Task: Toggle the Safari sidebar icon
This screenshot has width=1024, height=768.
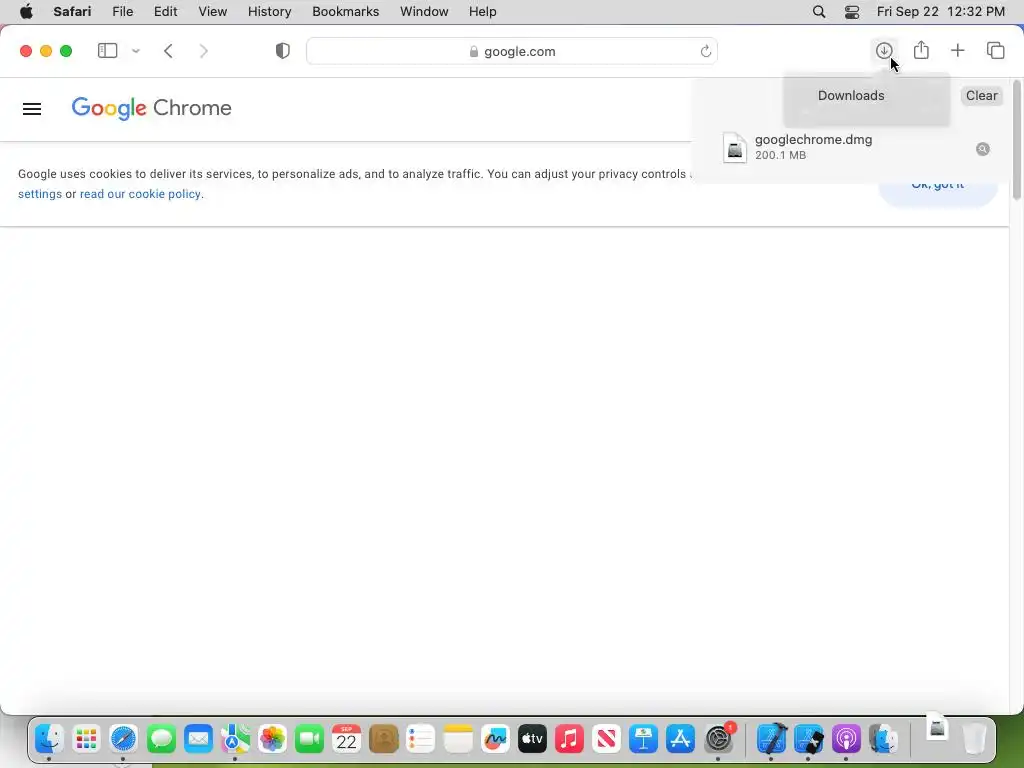Action: 107,50
